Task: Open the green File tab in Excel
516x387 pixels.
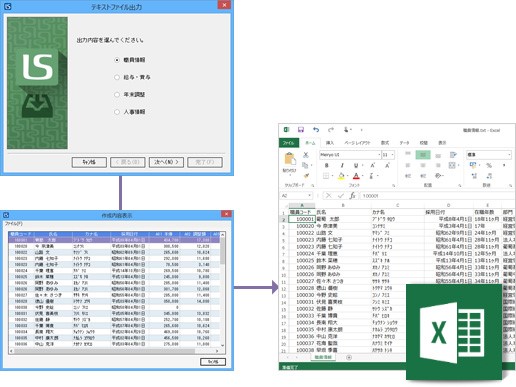Action: (x=289, y=143)
